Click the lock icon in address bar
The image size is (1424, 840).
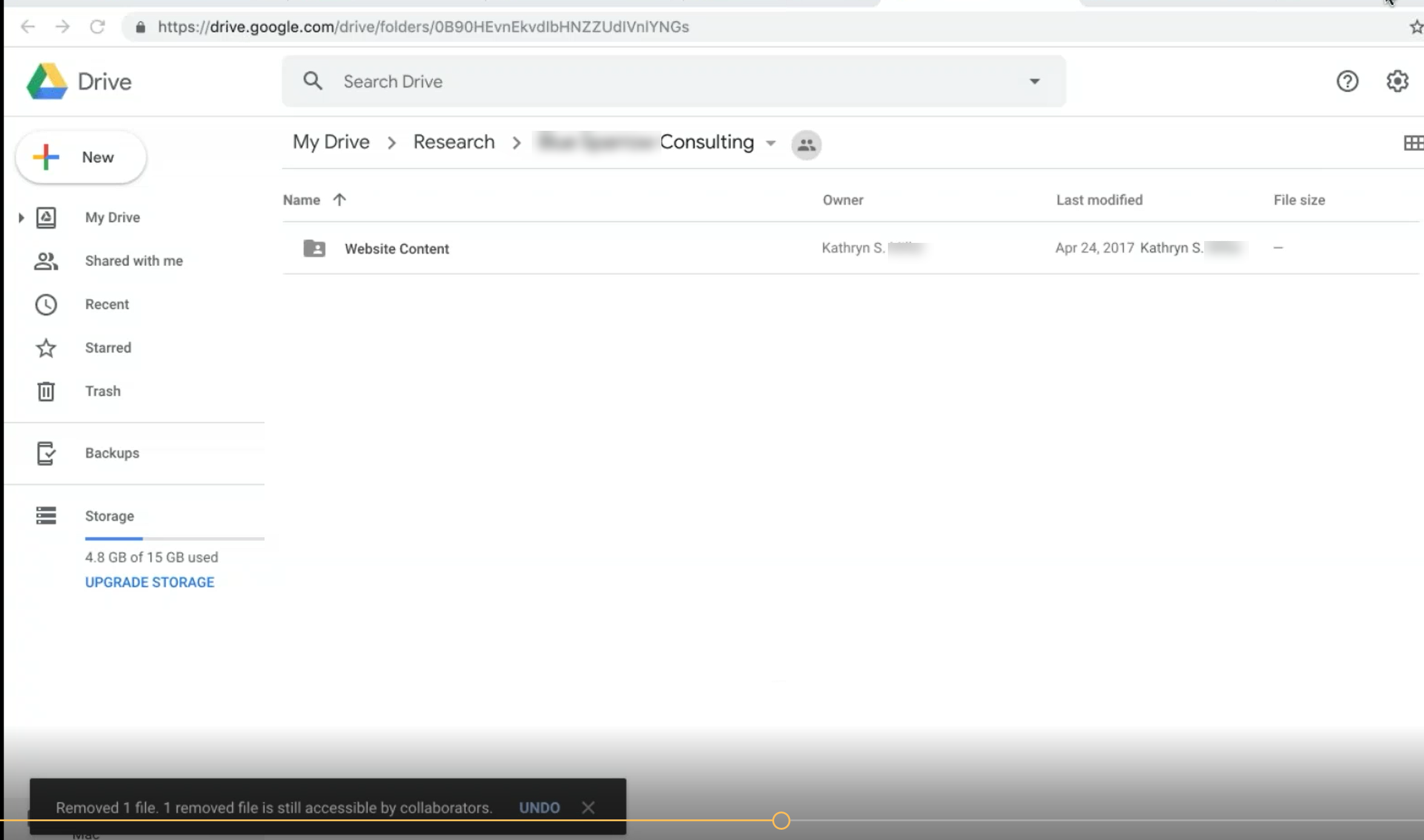click(141, 27)
